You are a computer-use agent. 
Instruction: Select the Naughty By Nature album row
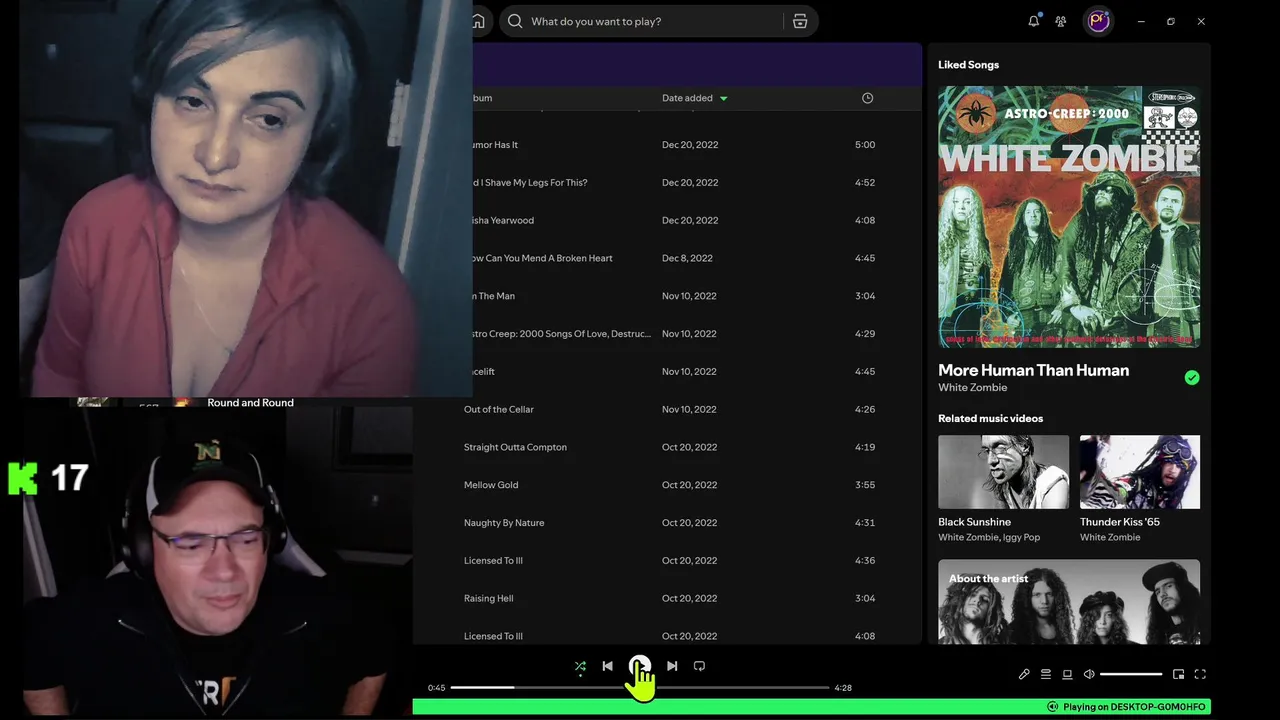(668, 523)
